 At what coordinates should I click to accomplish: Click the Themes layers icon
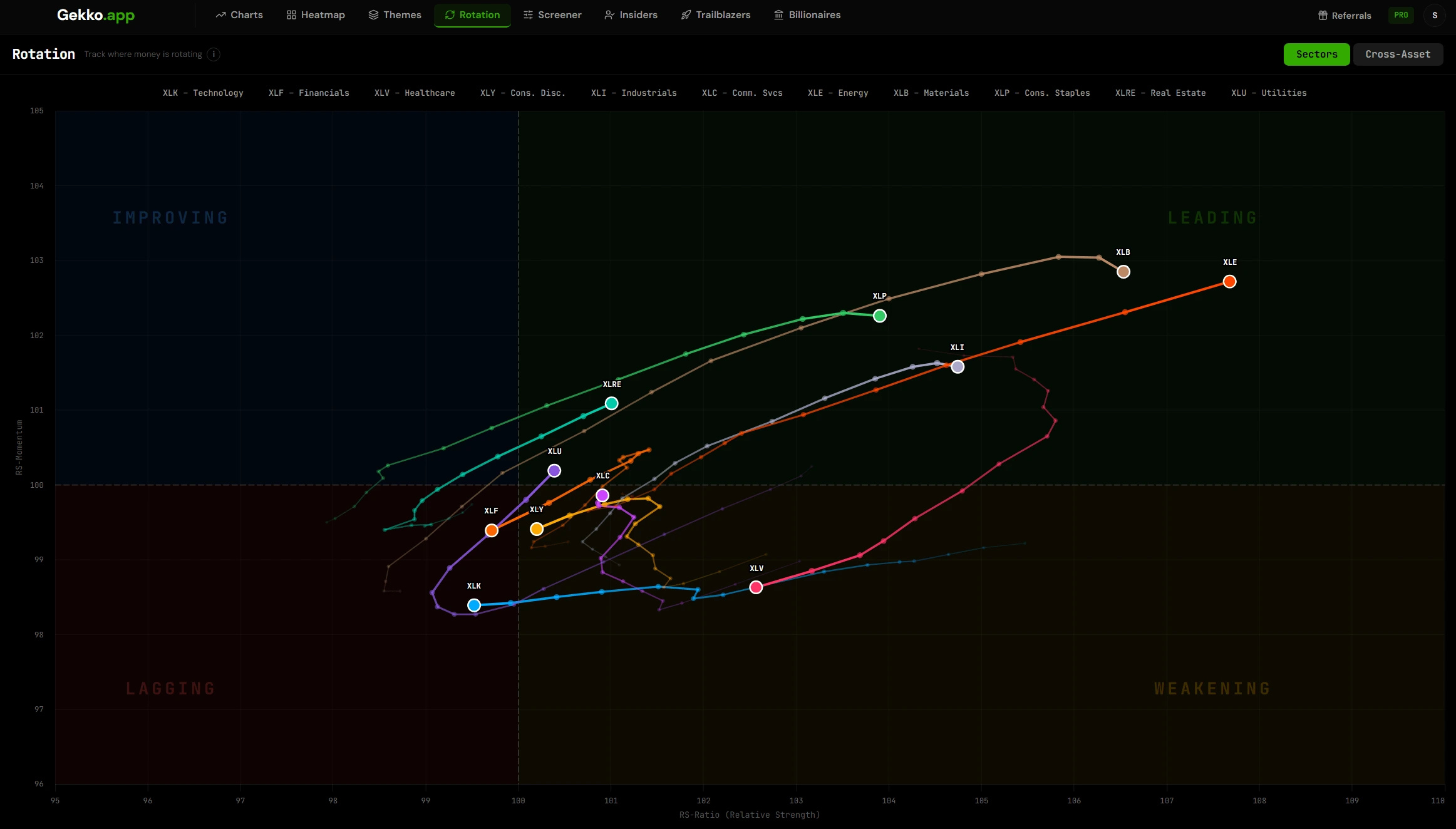[373, 15]
